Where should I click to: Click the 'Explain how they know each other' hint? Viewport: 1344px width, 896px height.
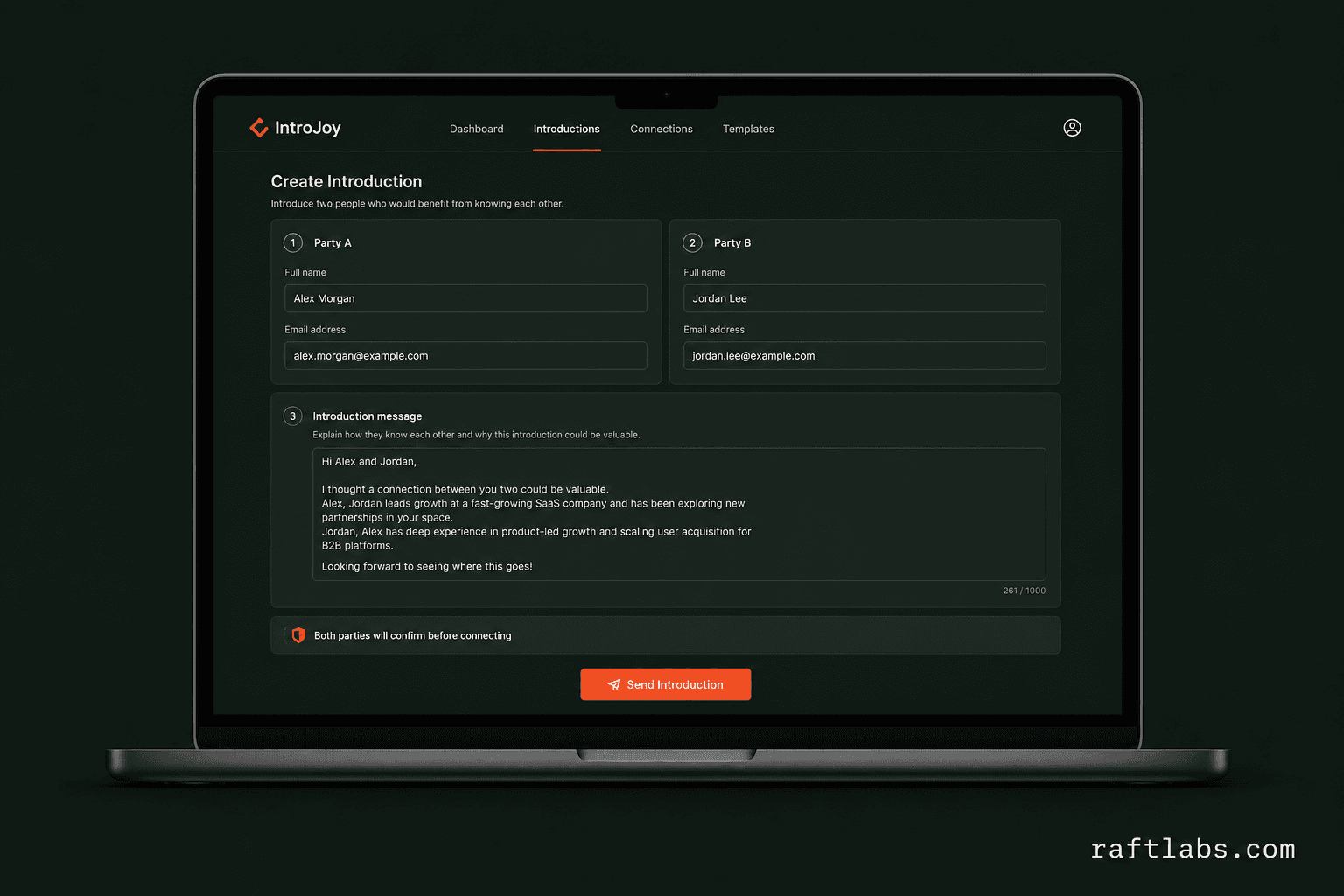click(x=476, y=435)
